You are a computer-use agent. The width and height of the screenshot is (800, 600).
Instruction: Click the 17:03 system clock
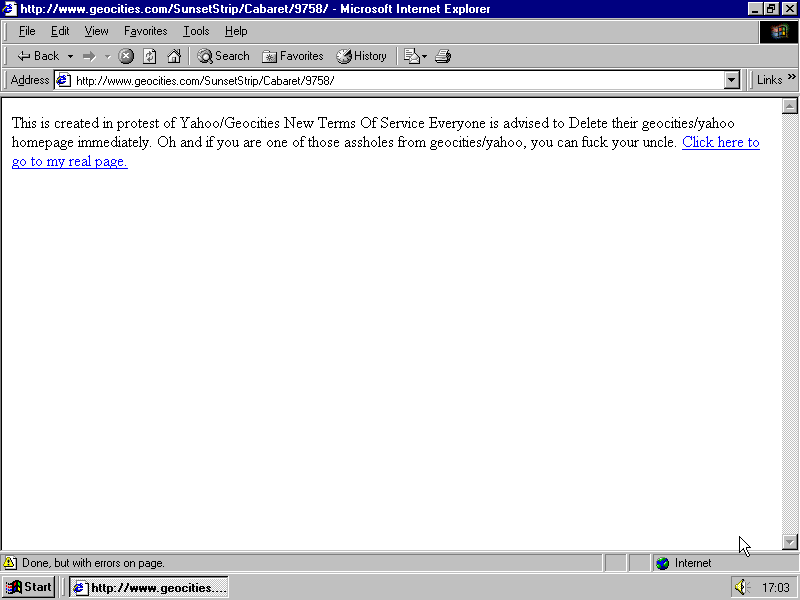click(x=776, y=588)
